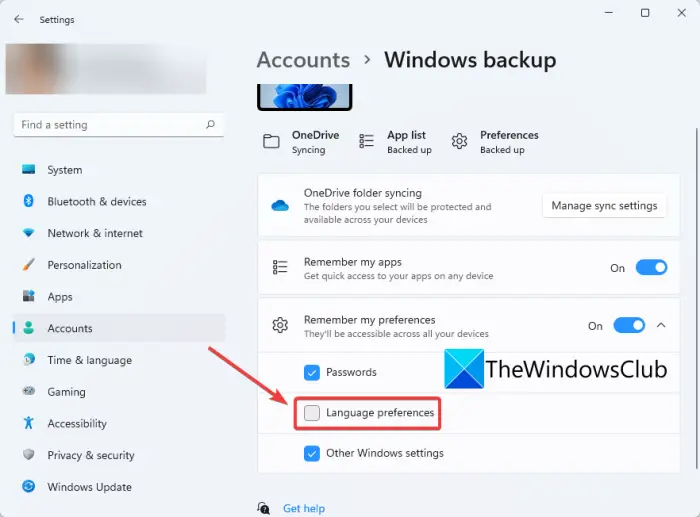Open System settings category
700x517 pixels.
point(119,170)
